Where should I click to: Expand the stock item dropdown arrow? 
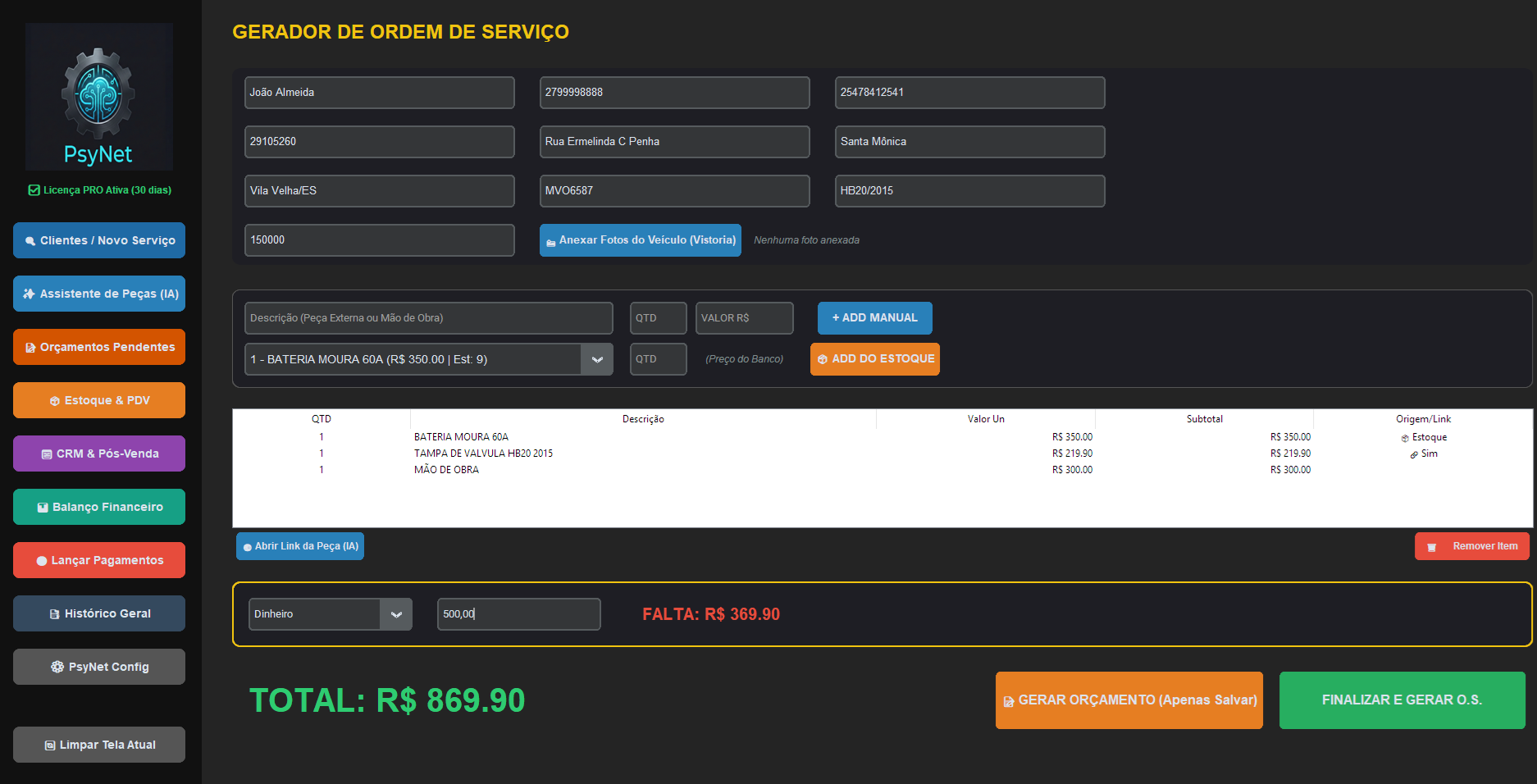(597, 359)
